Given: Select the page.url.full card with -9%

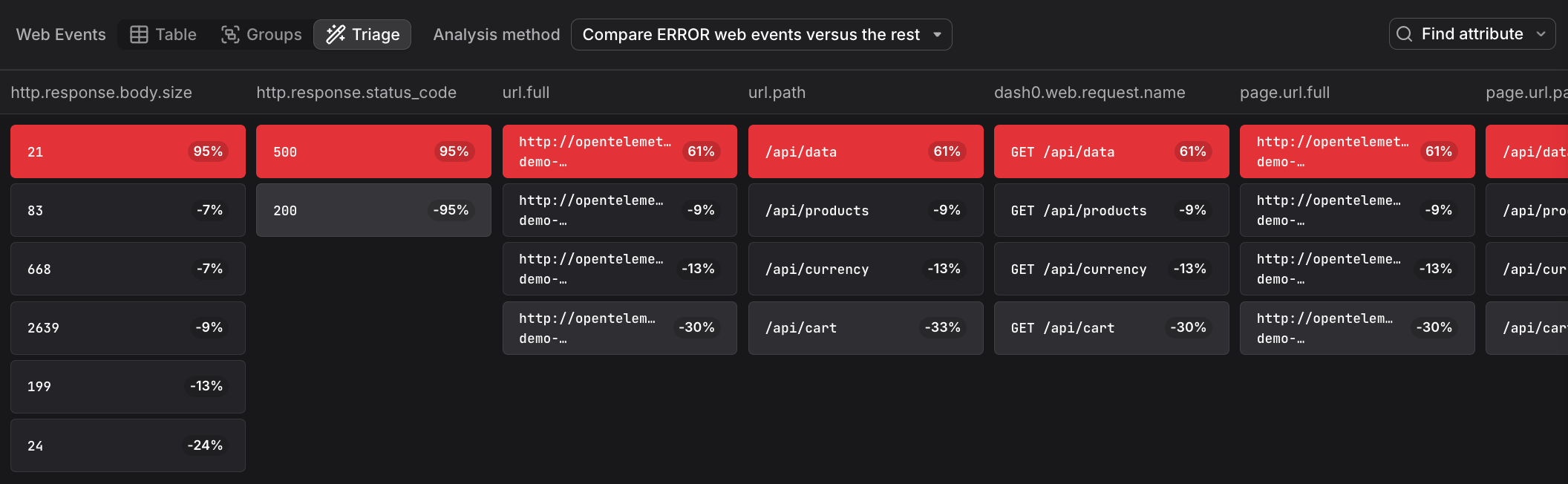Looking at the screenshot, I should pyautogui.click(x=1357, y=210).
